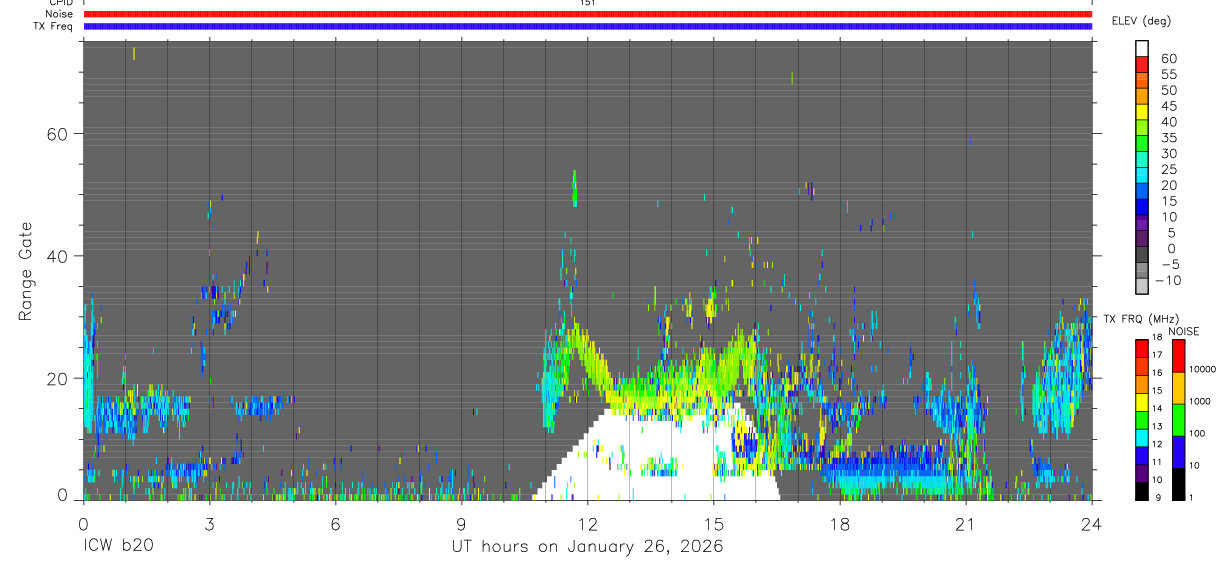Select the white top swatch of elevation scale
The height and width of the screenshot is (567, 1228).
tap(1142, 48)
